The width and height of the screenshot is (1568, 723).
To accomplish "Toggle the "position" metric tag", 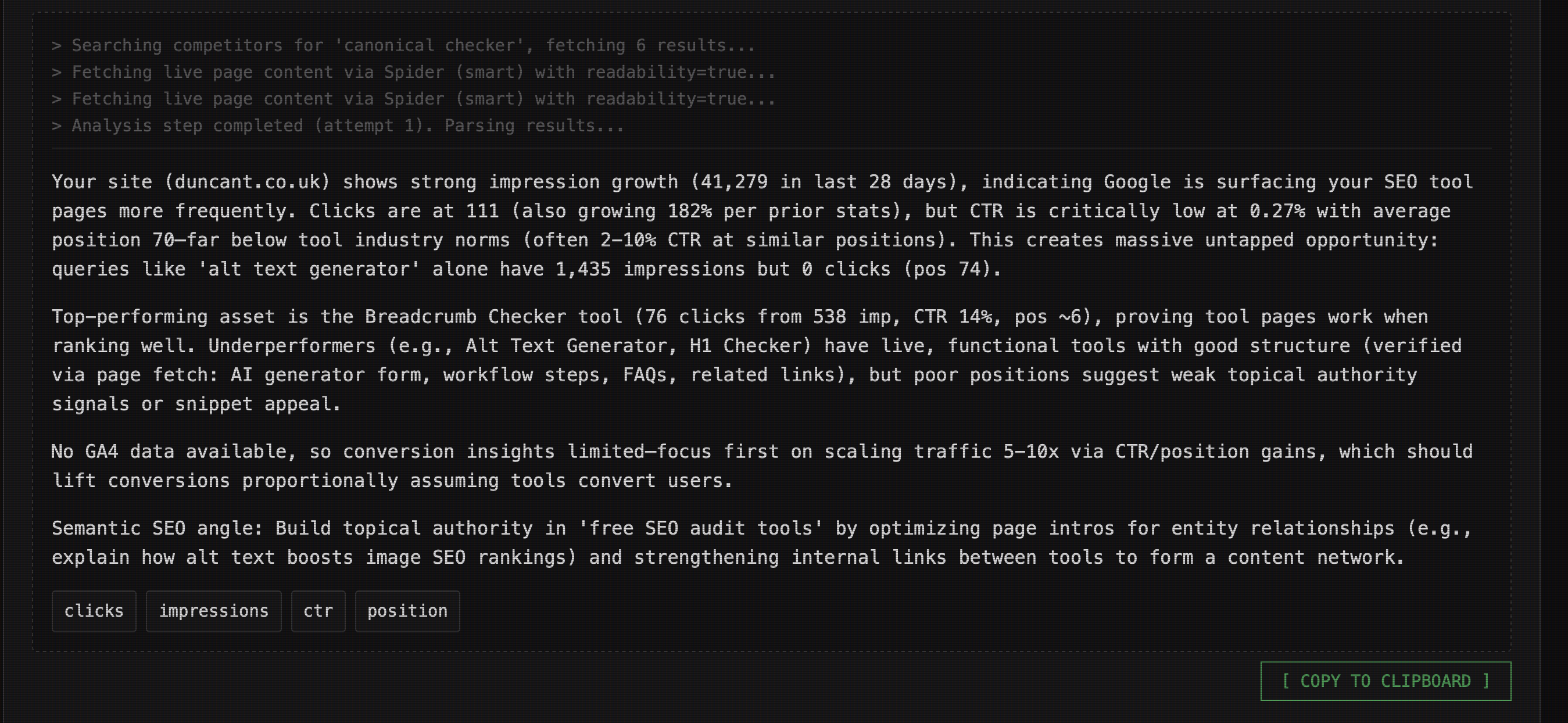I will [407, 611].
